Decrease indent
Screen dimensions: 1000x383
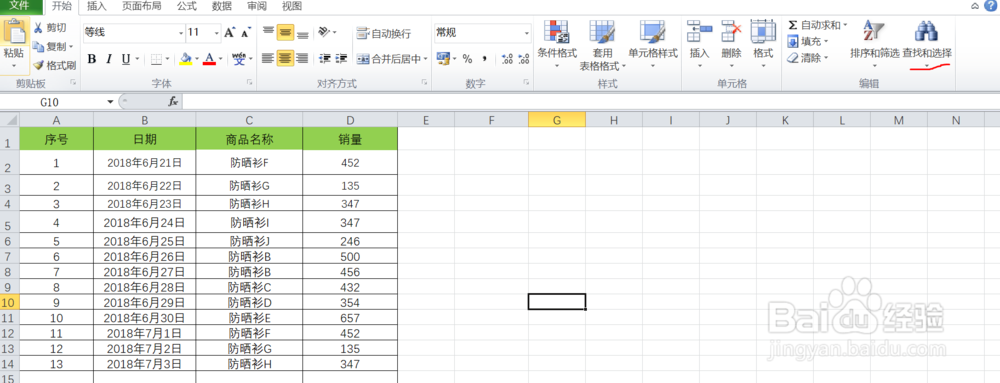click(325, 59)
